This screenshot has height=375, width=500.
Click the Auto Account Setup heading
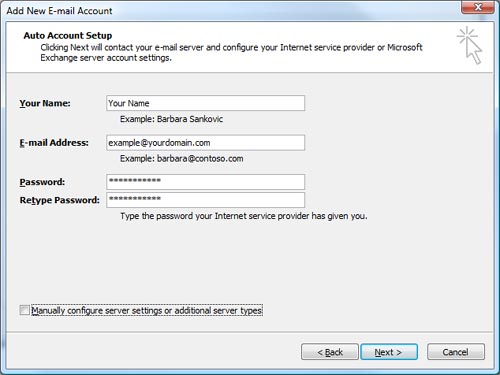coord(68,35)
